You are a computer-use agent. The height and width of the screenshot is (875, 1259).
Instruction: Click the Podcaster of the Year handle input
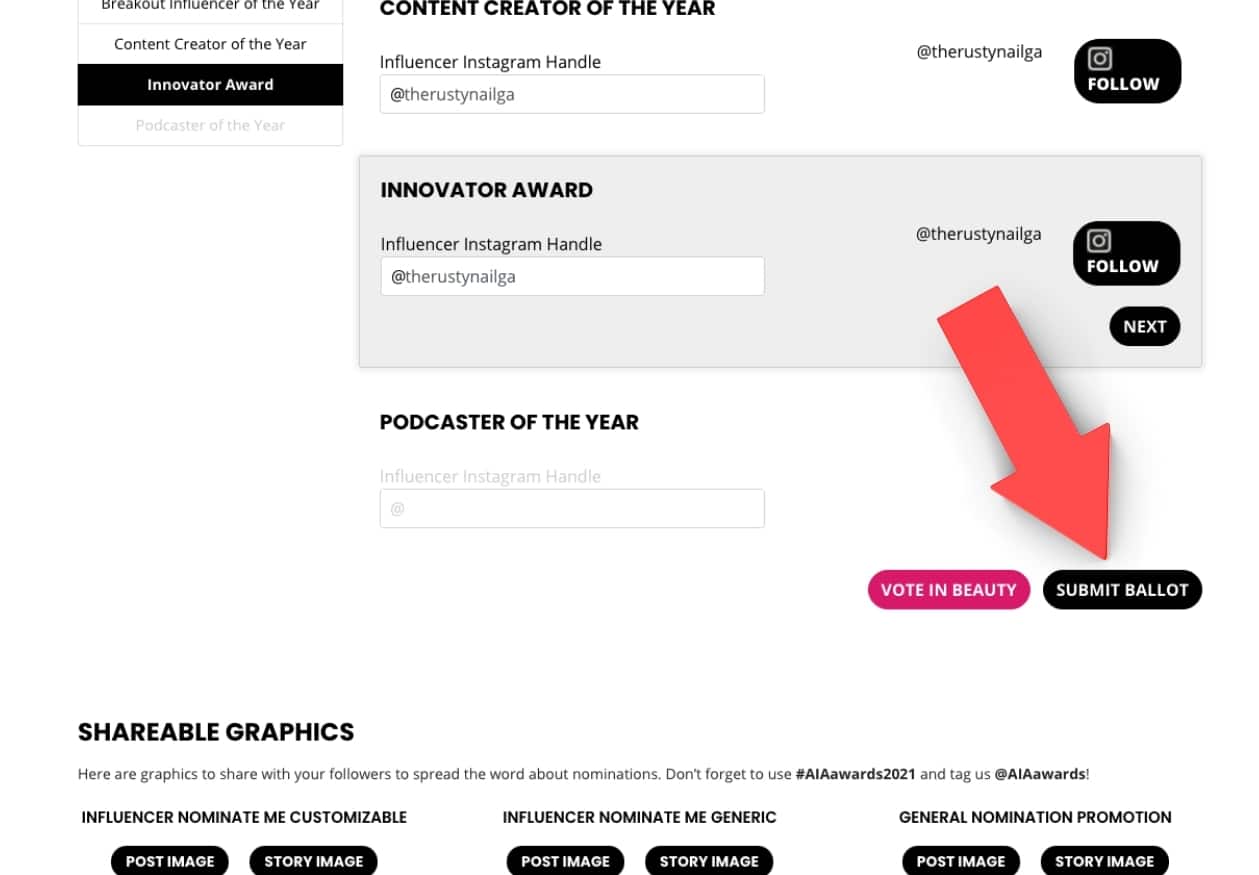[572, 508]
